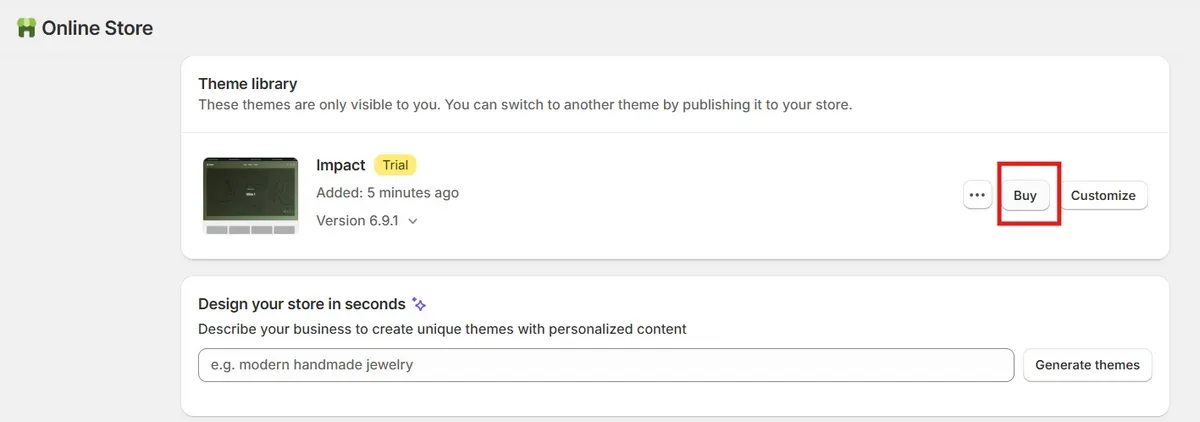
Task: Click the Buy button for Impact theme
Action: 1025,195
